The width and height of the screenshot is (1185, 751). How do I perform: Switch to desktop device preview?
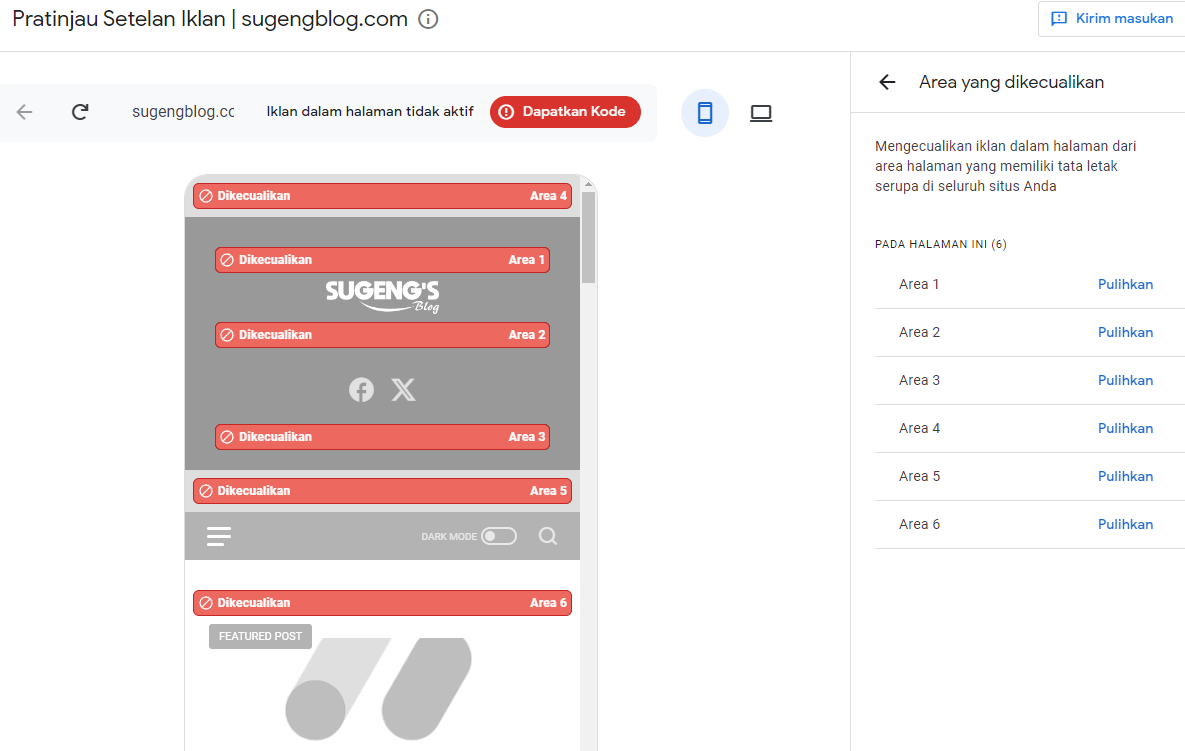coord(761,113)
